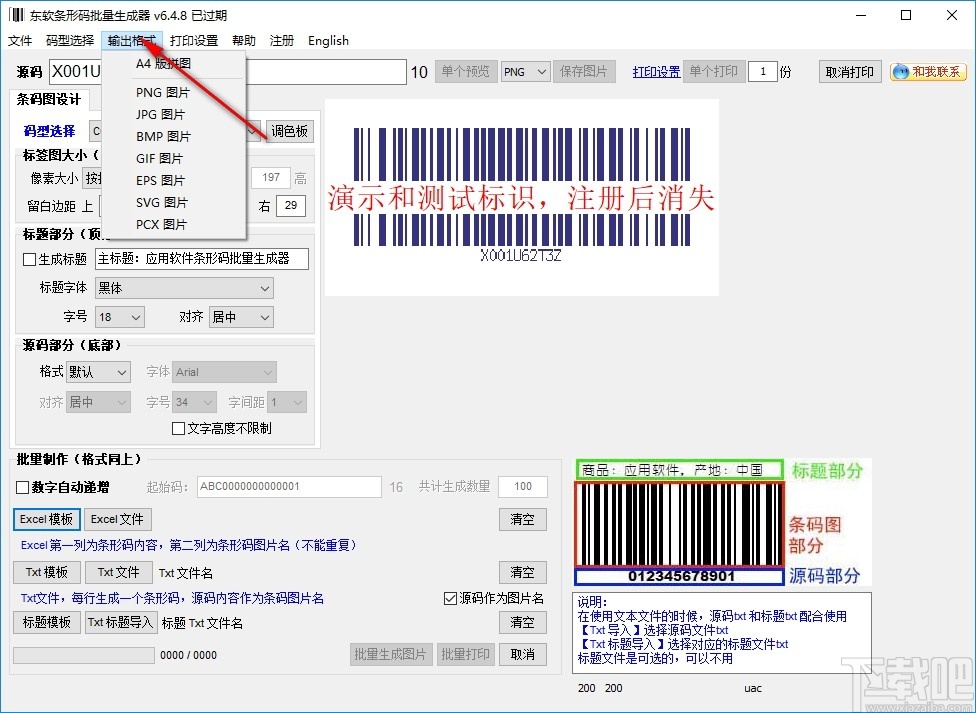Click 清空 button beside 标题 Txt 文件名

pos(523,622)
